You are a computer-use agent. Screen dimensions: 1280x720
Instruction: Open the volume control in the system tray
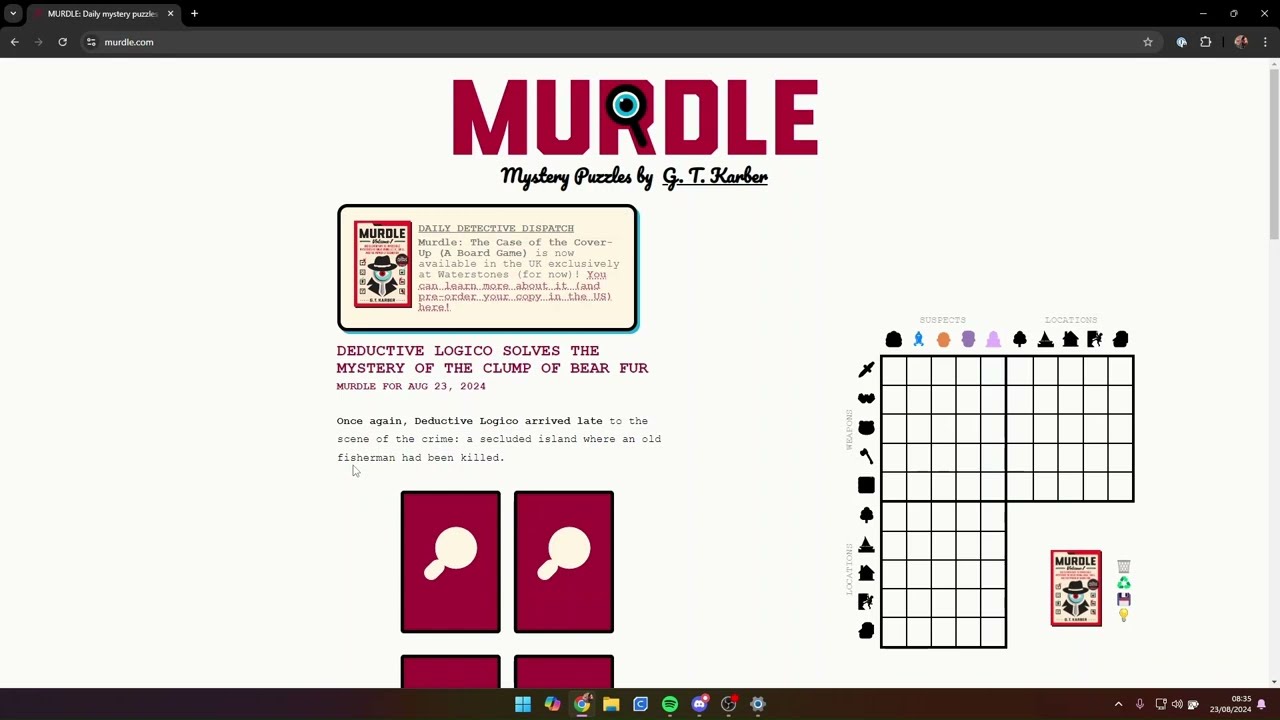[x=1177, y=704]
